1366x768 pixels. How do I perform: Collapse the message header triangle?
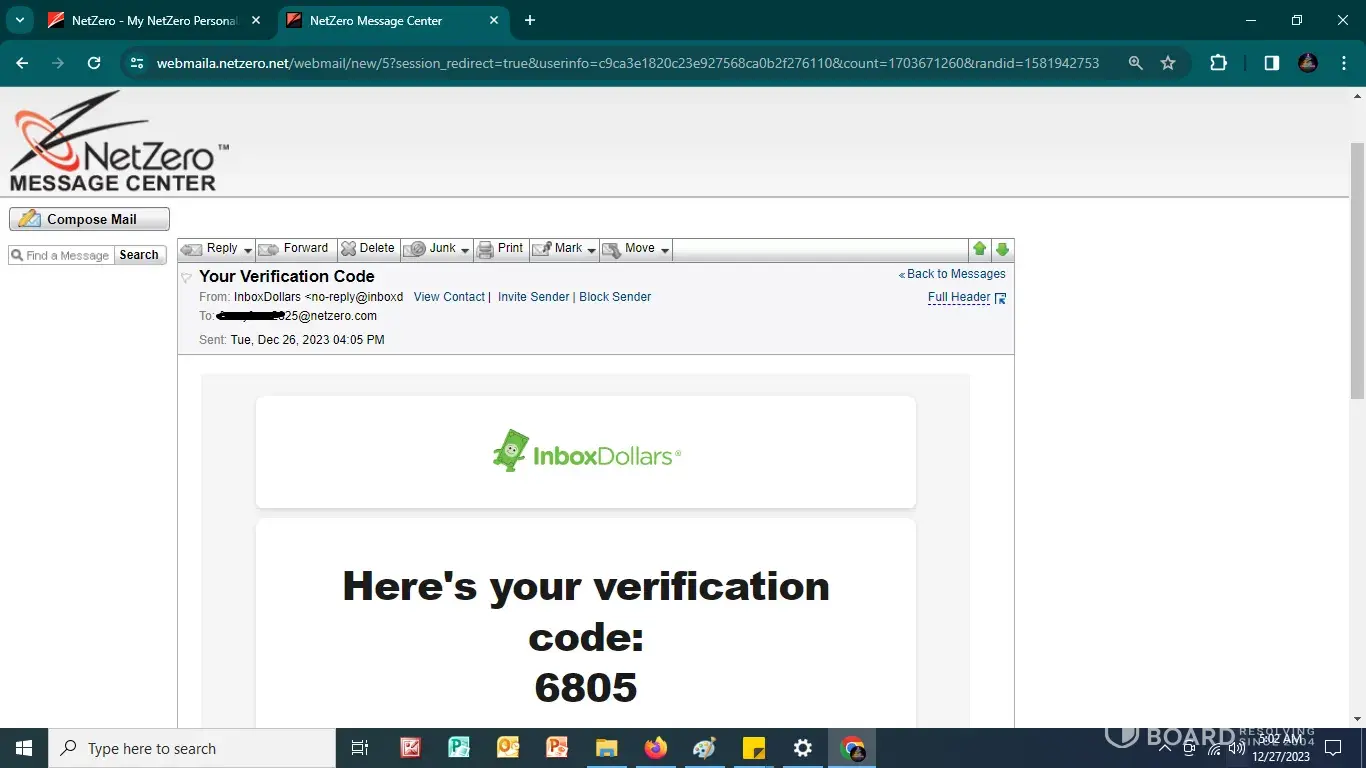(186, 277)
